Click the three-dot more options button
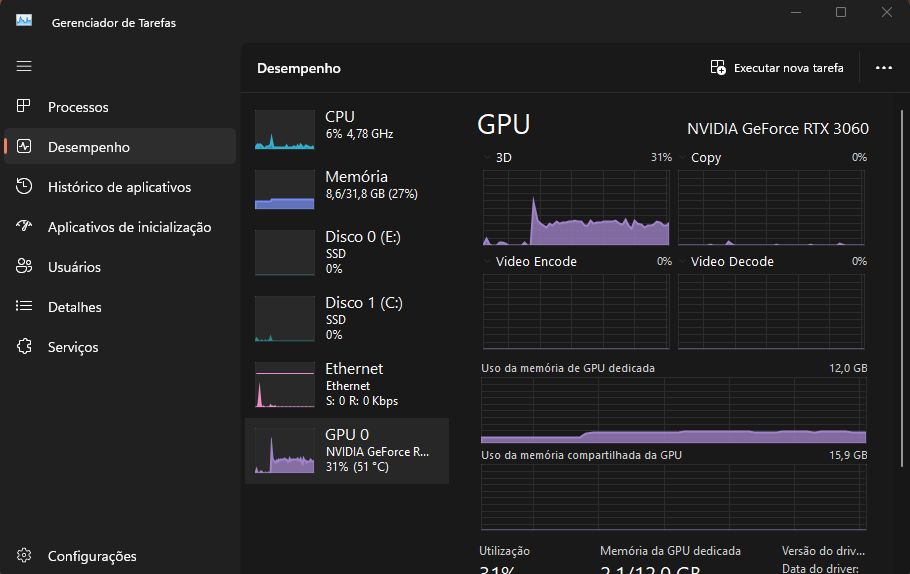Viewport: 910px width, 574px height. [x=883, y=68]
